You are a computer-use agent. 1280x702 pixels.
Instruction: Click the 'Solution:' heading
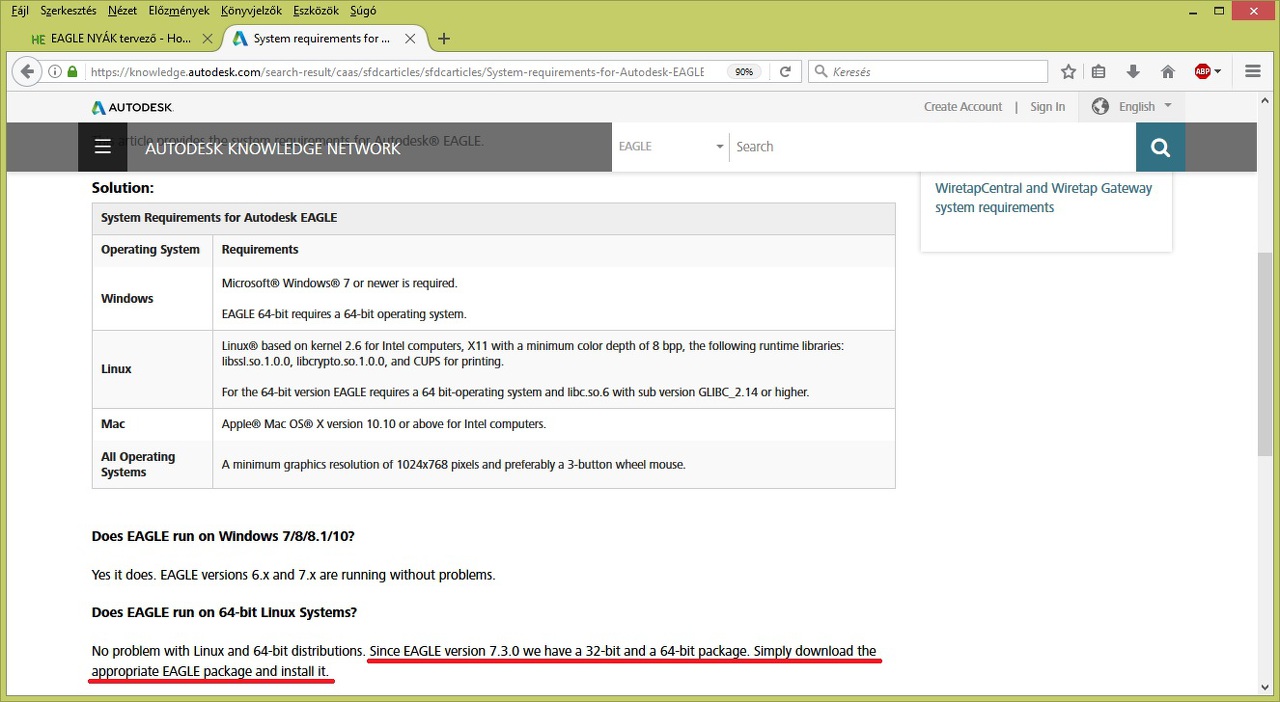point(123,188)
